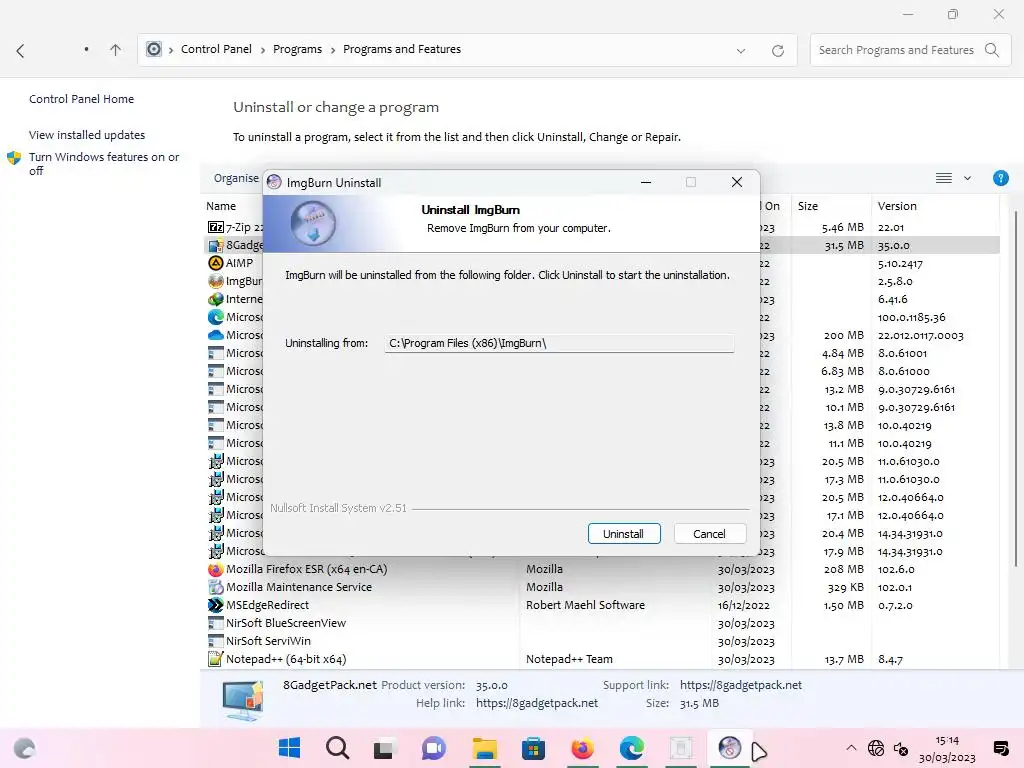
Task: Select NirSoft ServiWin entry
Action: (x=268, y=641)
